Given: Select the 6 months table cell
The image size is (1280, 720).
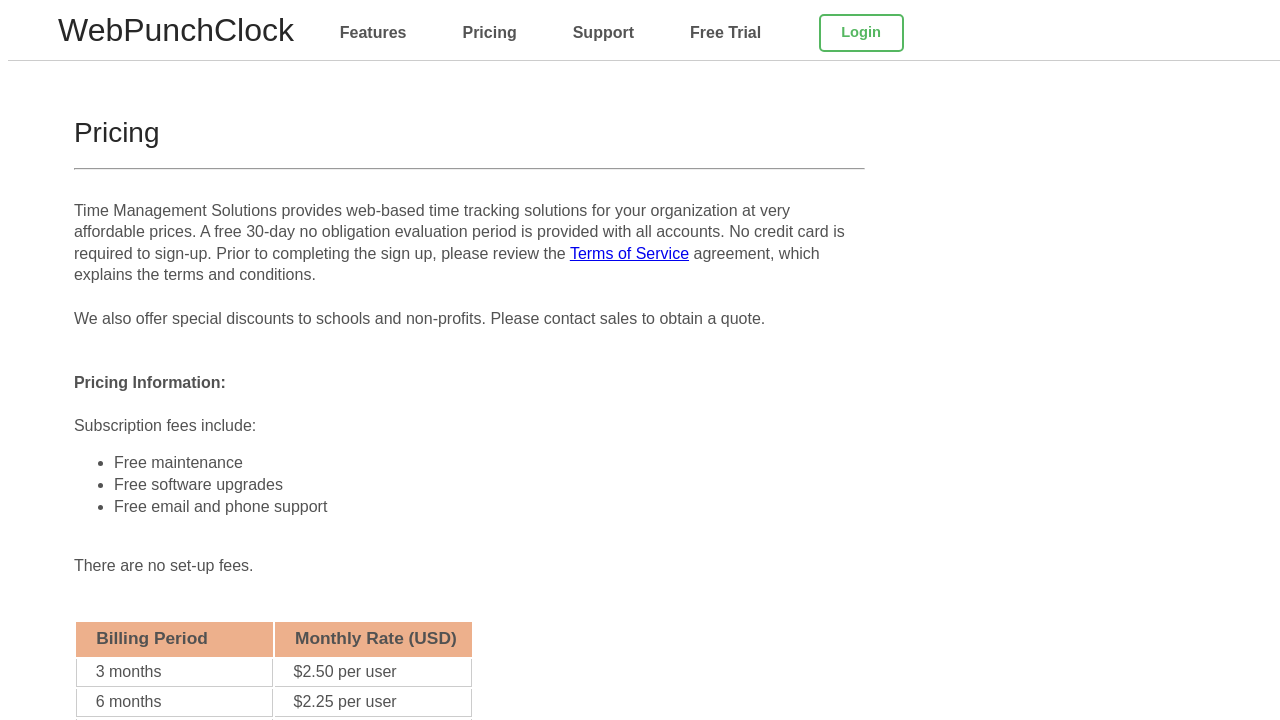Looking at the screenshot, I should (129, 702).
